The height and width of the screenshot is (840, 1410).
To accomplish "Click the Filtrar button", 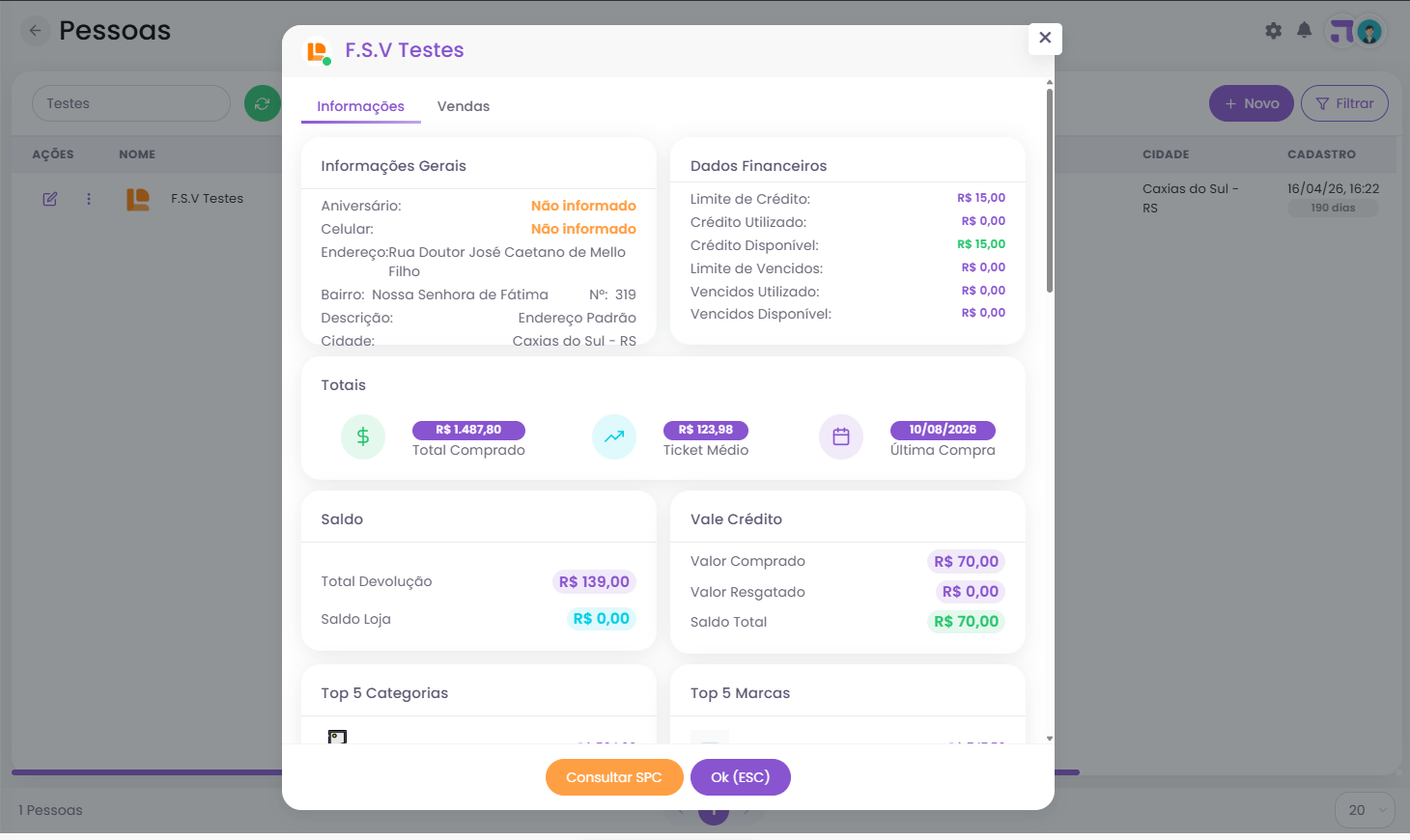I will click(x=1344, y=103).
